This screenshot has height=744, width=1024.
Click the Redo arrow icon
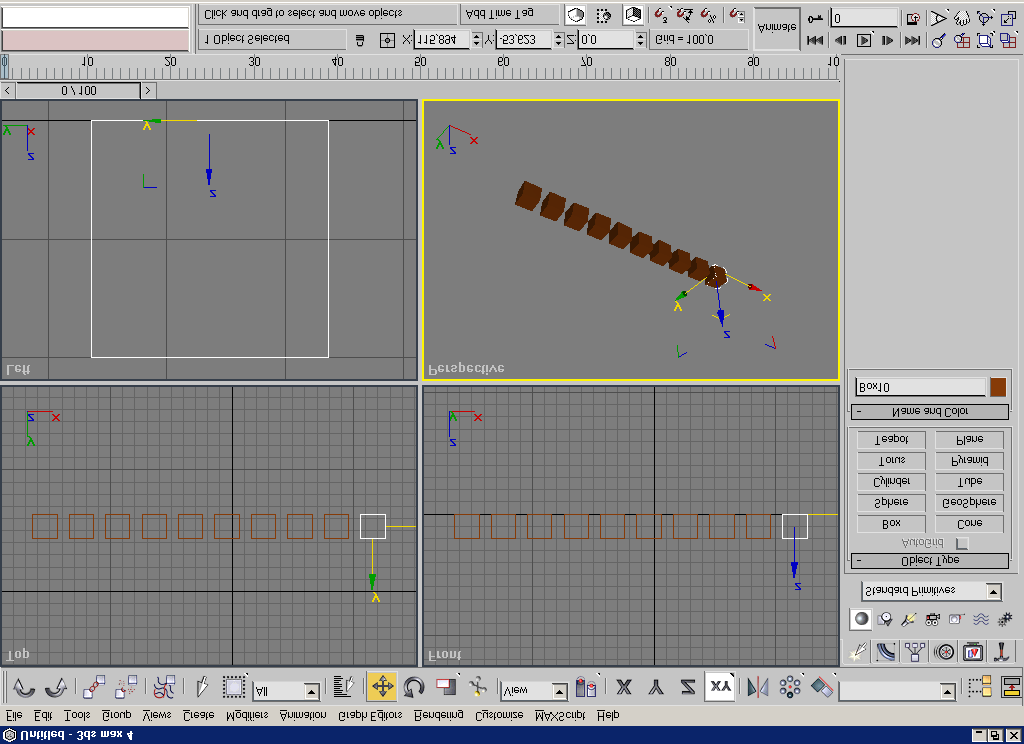(x=56, y=687)
